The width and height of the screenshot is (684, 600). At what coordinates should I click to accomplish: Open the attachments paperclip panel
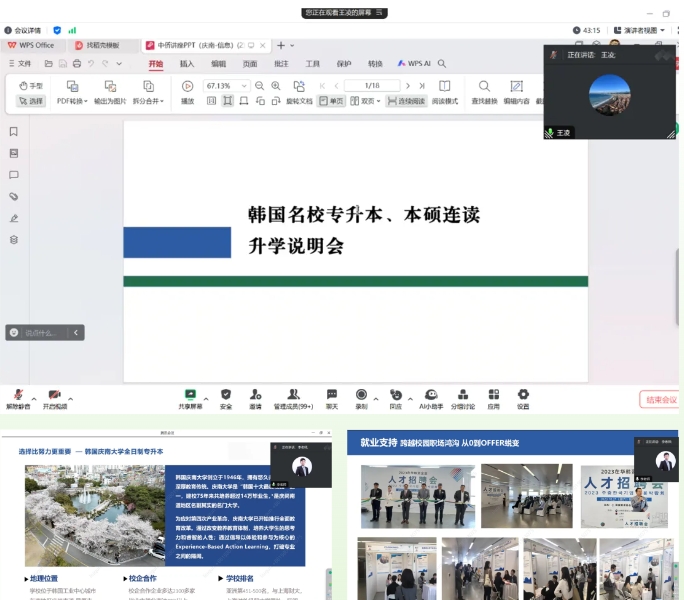(14, 196)
